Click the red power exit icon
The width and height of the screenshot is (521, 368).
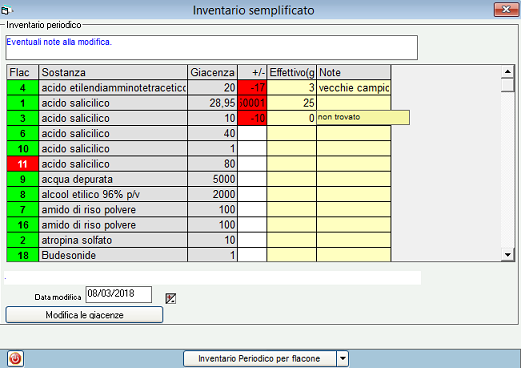click(15, 359)
